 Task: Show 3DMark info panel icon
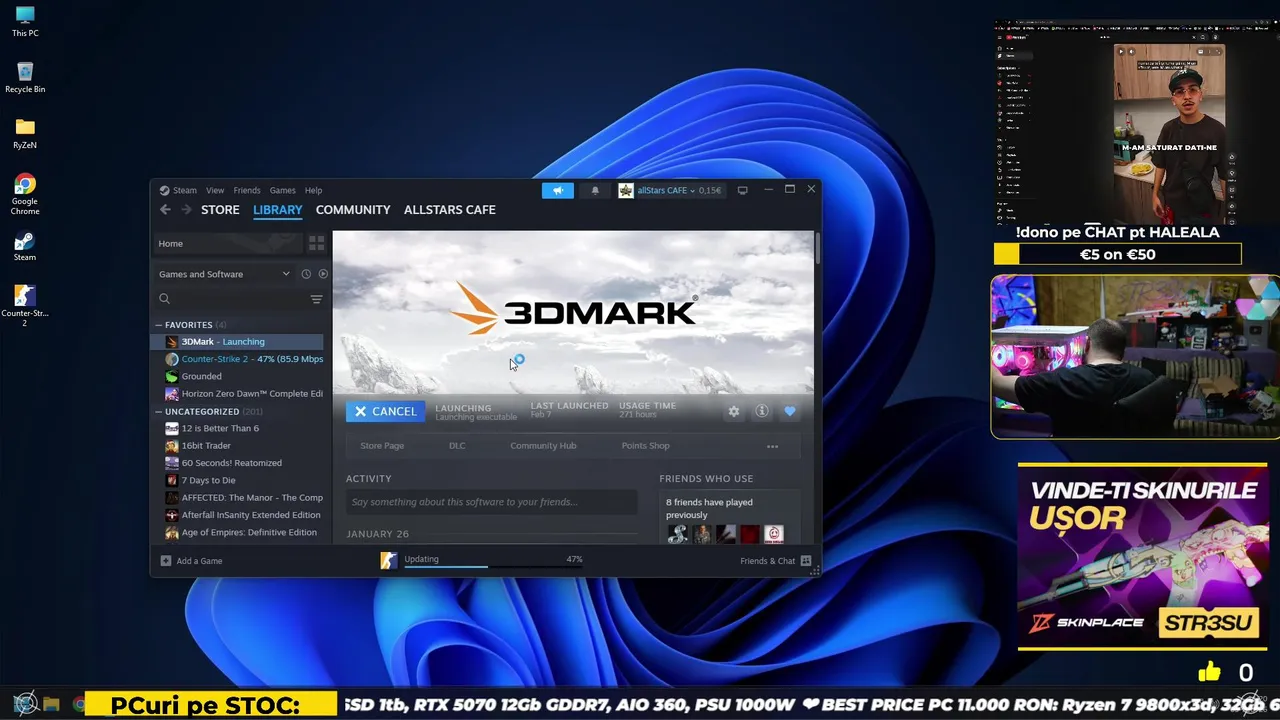[762, 411]
